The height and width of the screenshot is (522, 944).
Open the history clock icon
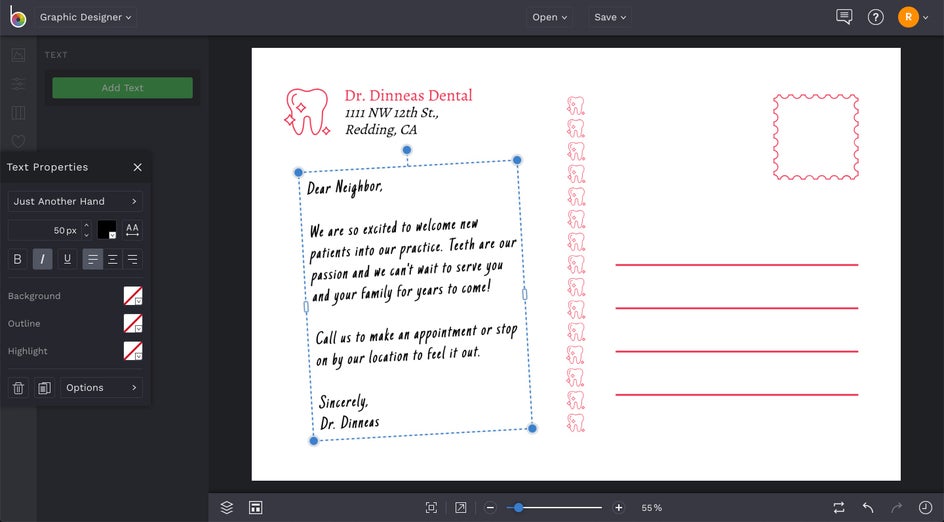pyautogui.click(x=925, y=508)
